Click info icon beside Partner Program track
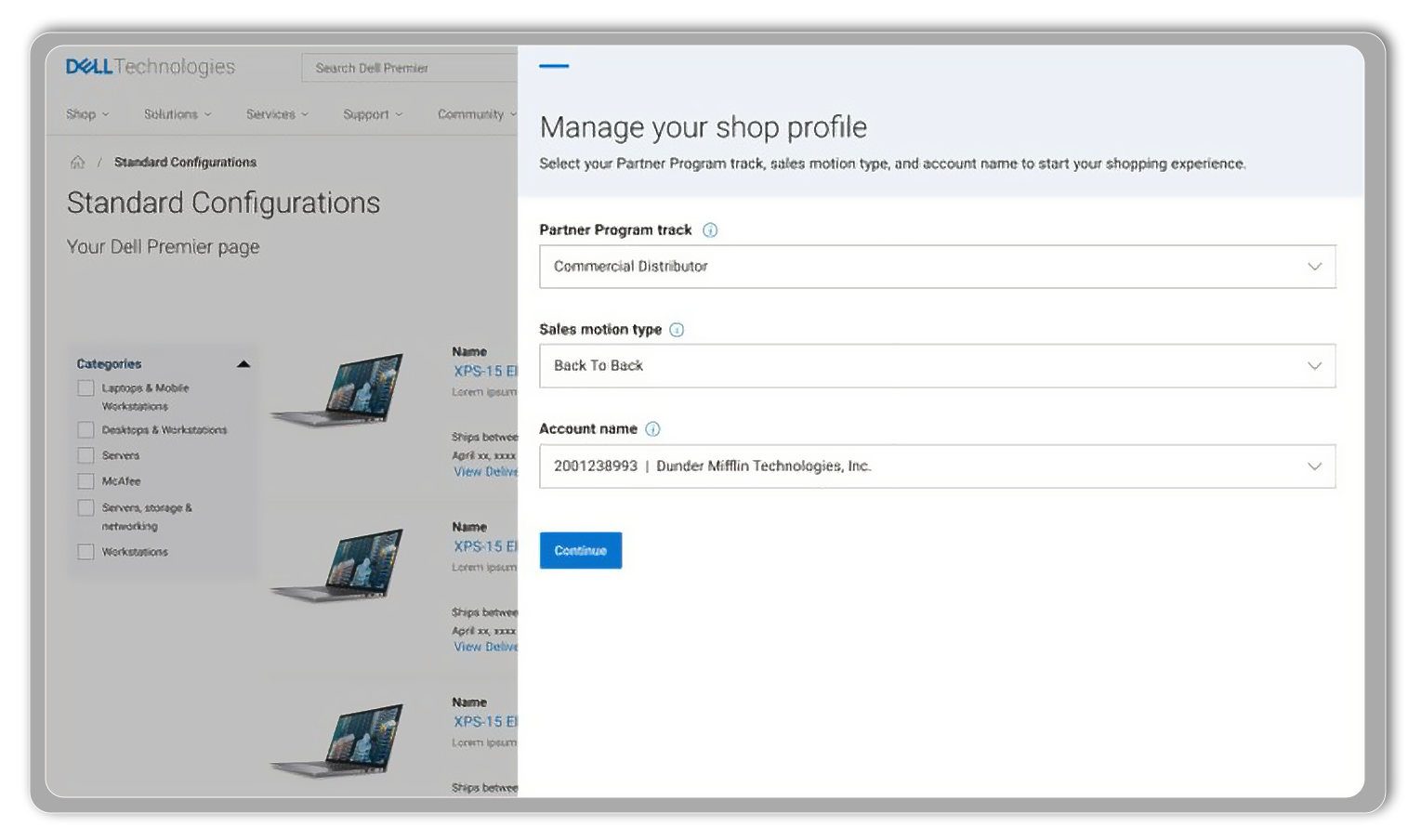 point(710,230)
